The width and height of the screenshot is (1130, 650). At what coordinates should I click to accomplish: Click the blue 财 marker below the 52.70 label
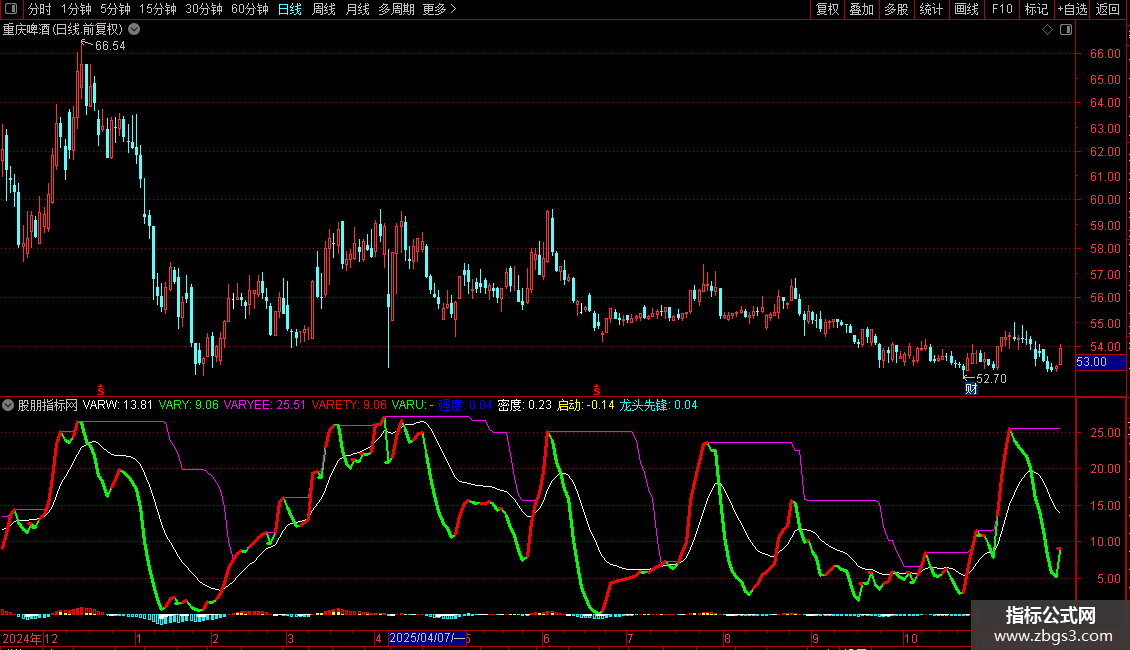point(970,389)
